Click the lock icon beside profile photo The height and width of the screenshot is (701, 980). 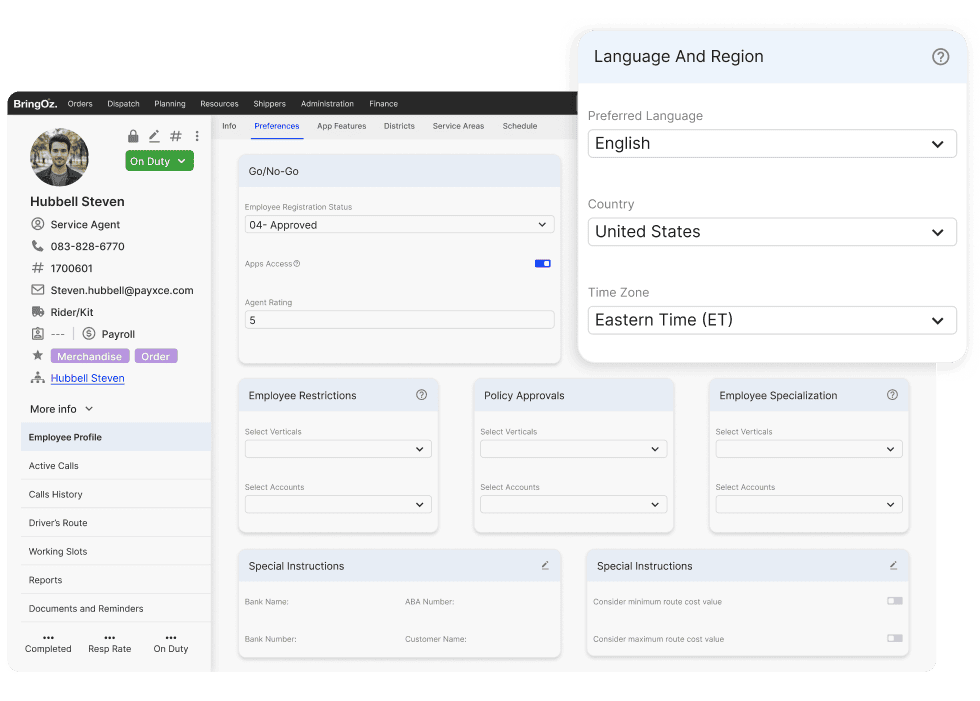(133, 136)
